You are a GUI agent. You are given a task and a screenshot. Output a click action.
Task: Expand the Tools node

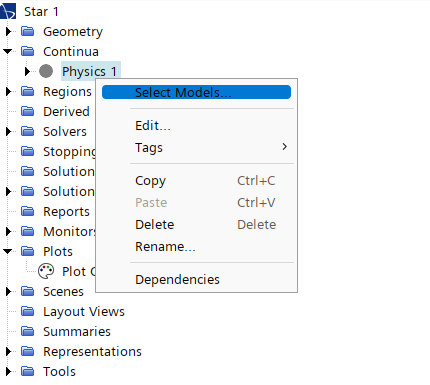8,371
